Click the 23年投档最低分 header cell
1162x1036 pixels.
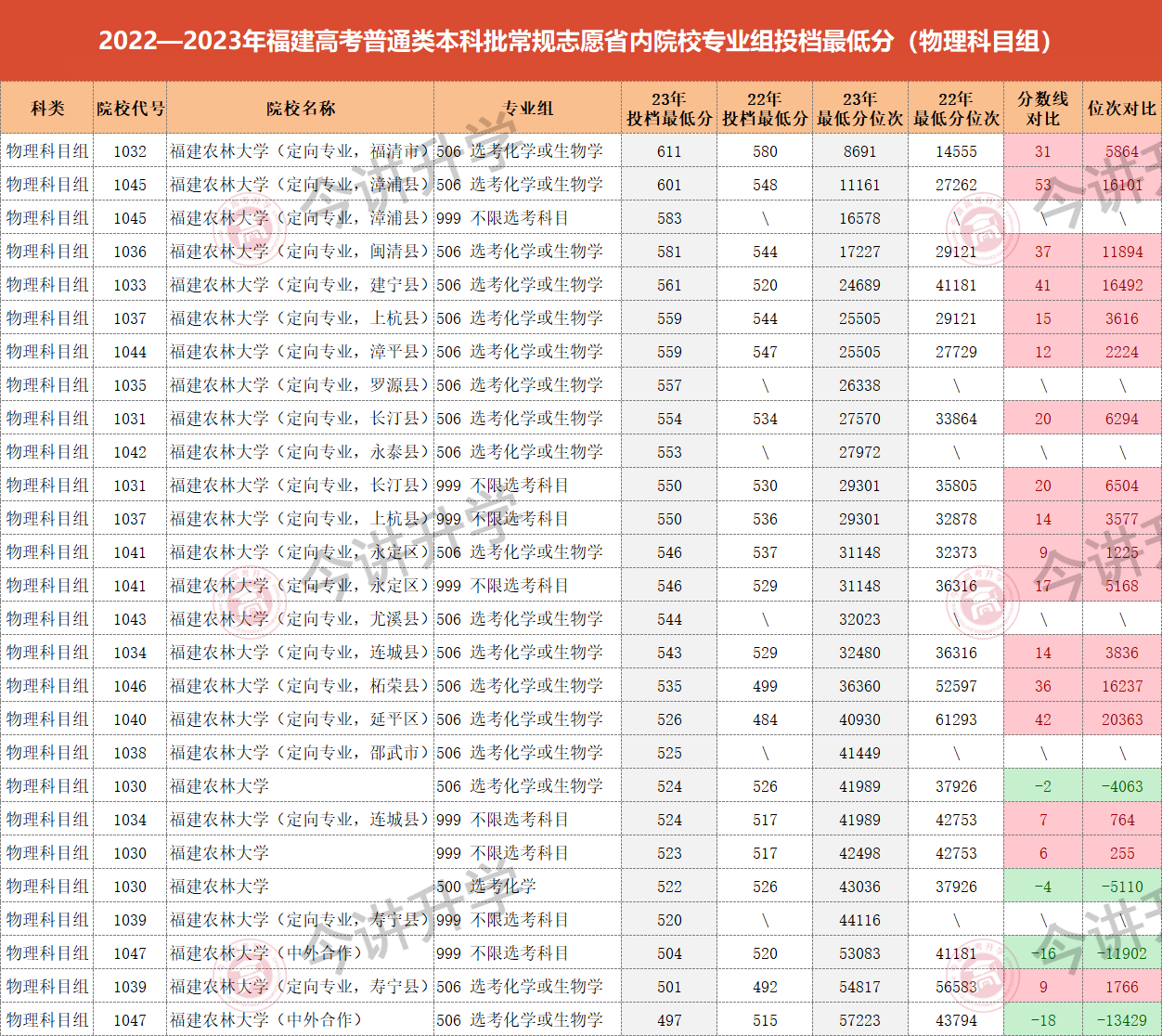[x=669, y=109]
